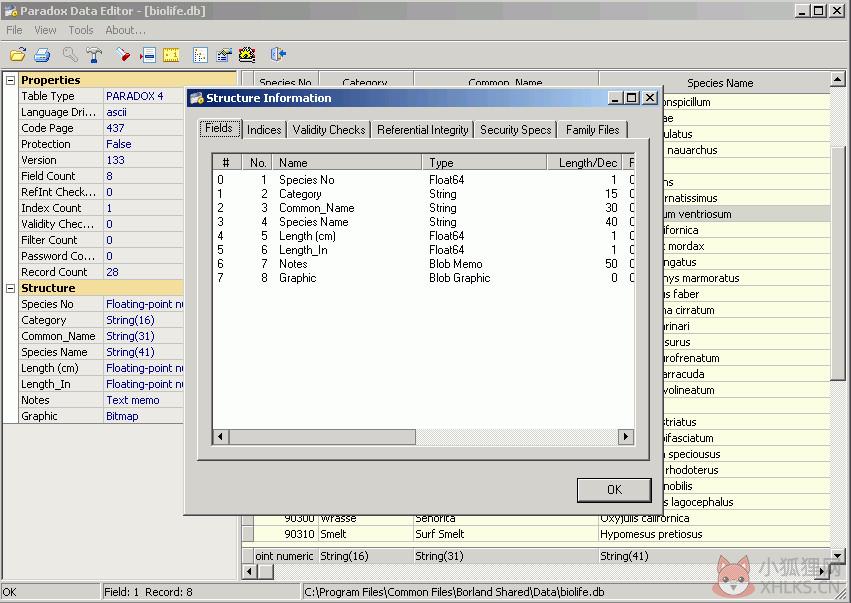Switch to the Referential Integrity tab
This screenshot has height=603, width=851.
(423, 130)
